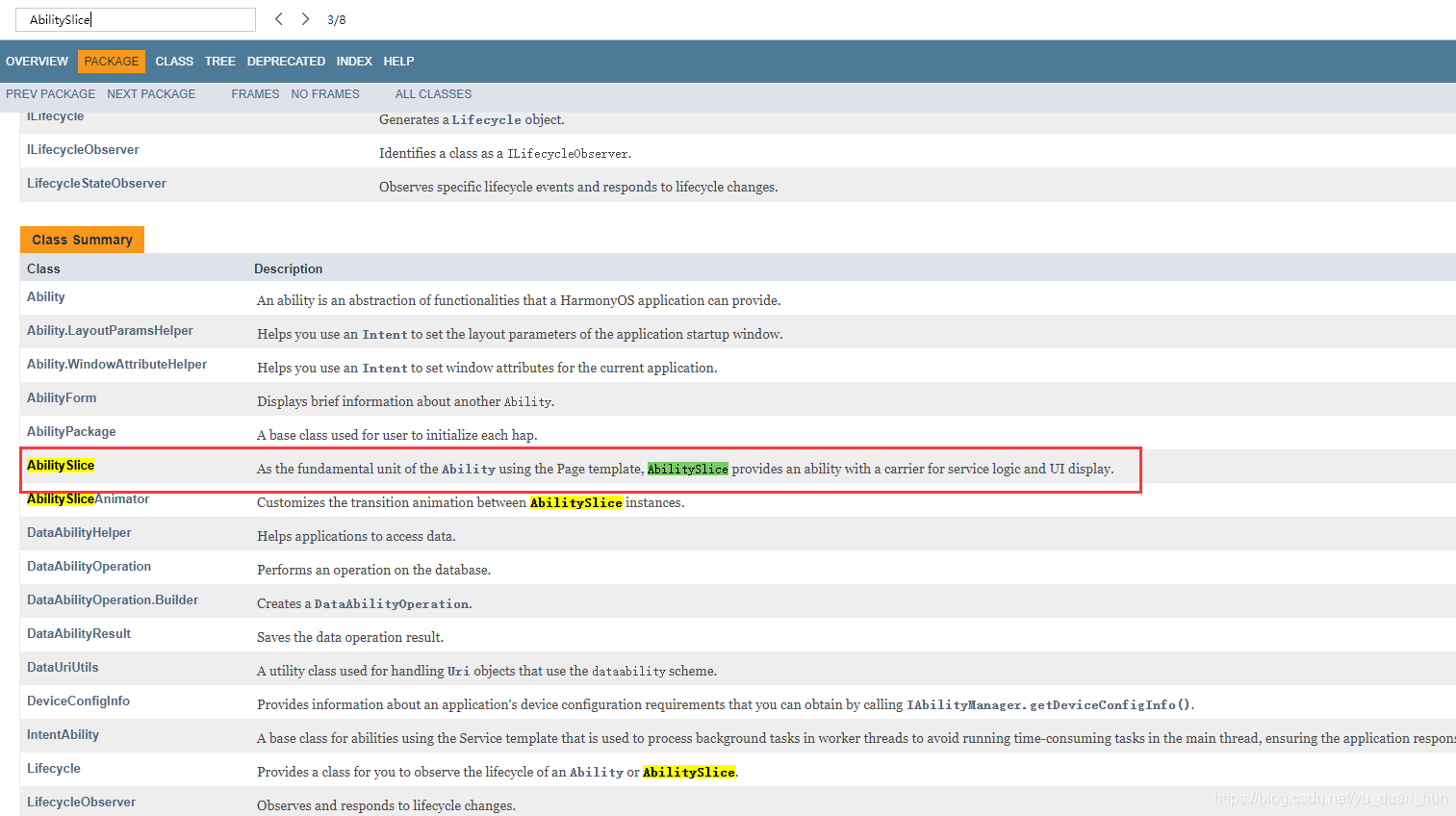This screenshot has width=1456, height=816.
Task: Open the LifecycleStateObserver interface link
Action: click(x=96, y=184)
